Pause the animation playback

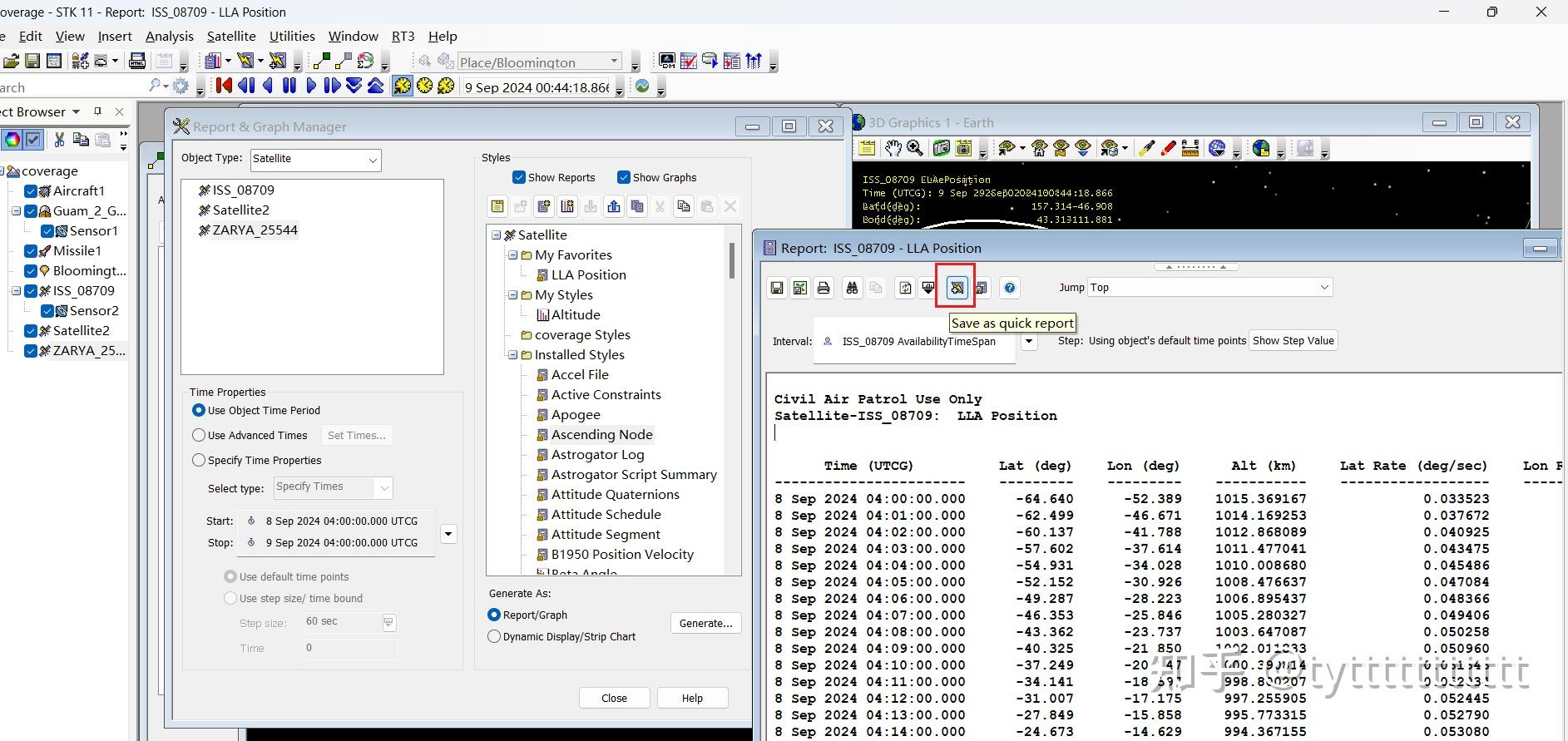(289, 86)
